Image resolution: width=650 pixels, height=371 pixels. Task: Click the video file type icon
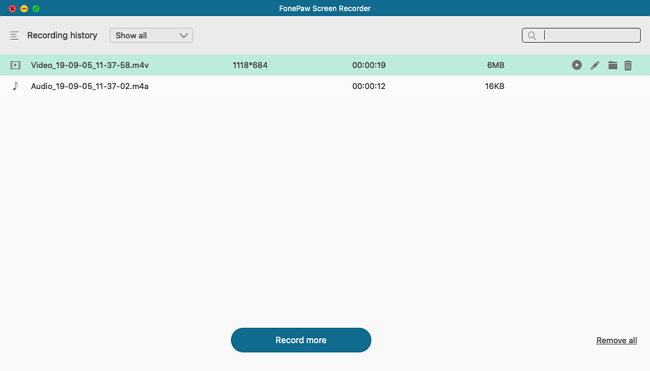coord(15,65)
